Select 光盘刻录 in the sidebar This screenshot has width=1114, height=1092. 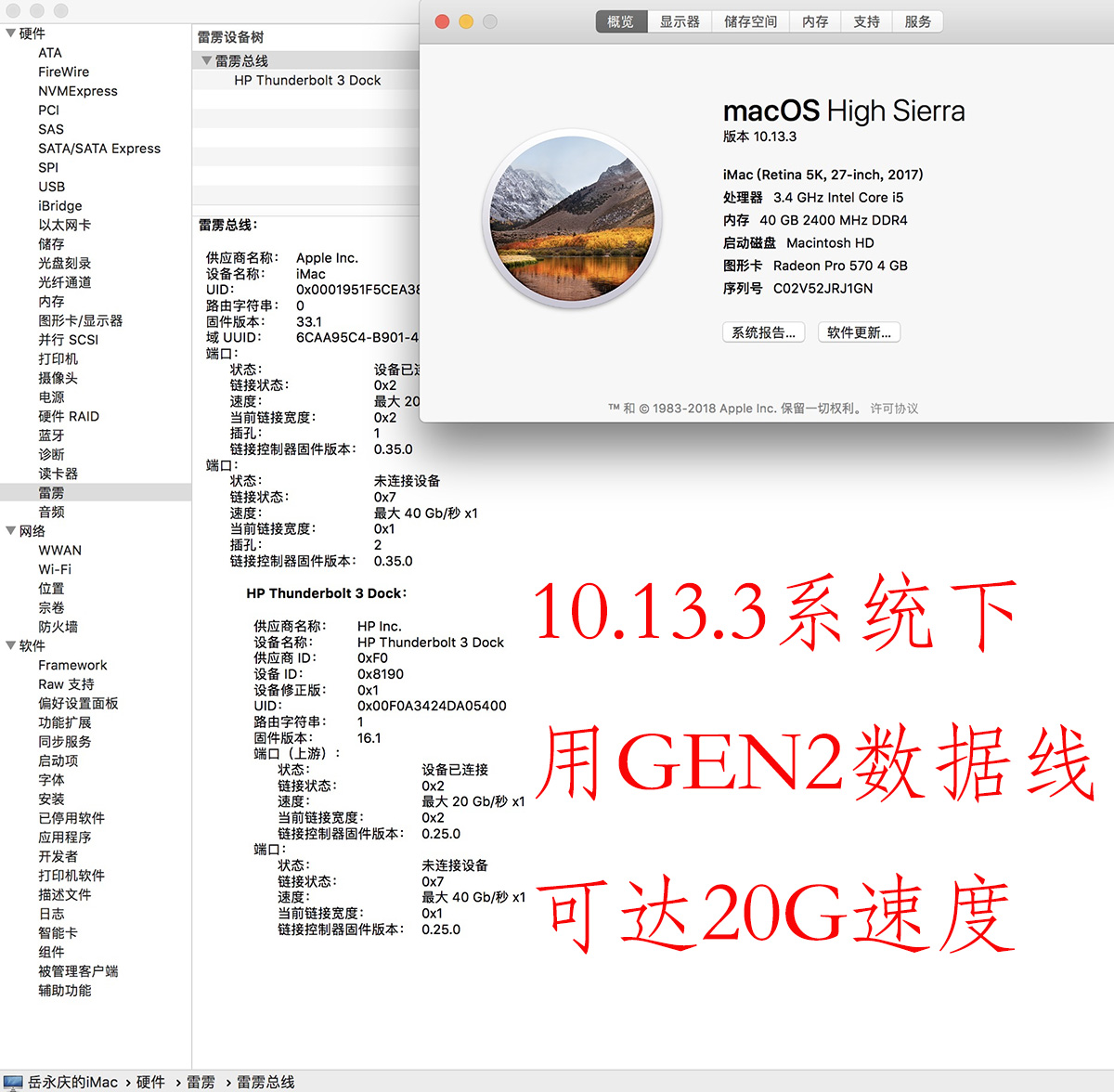[x=64, y=264]
